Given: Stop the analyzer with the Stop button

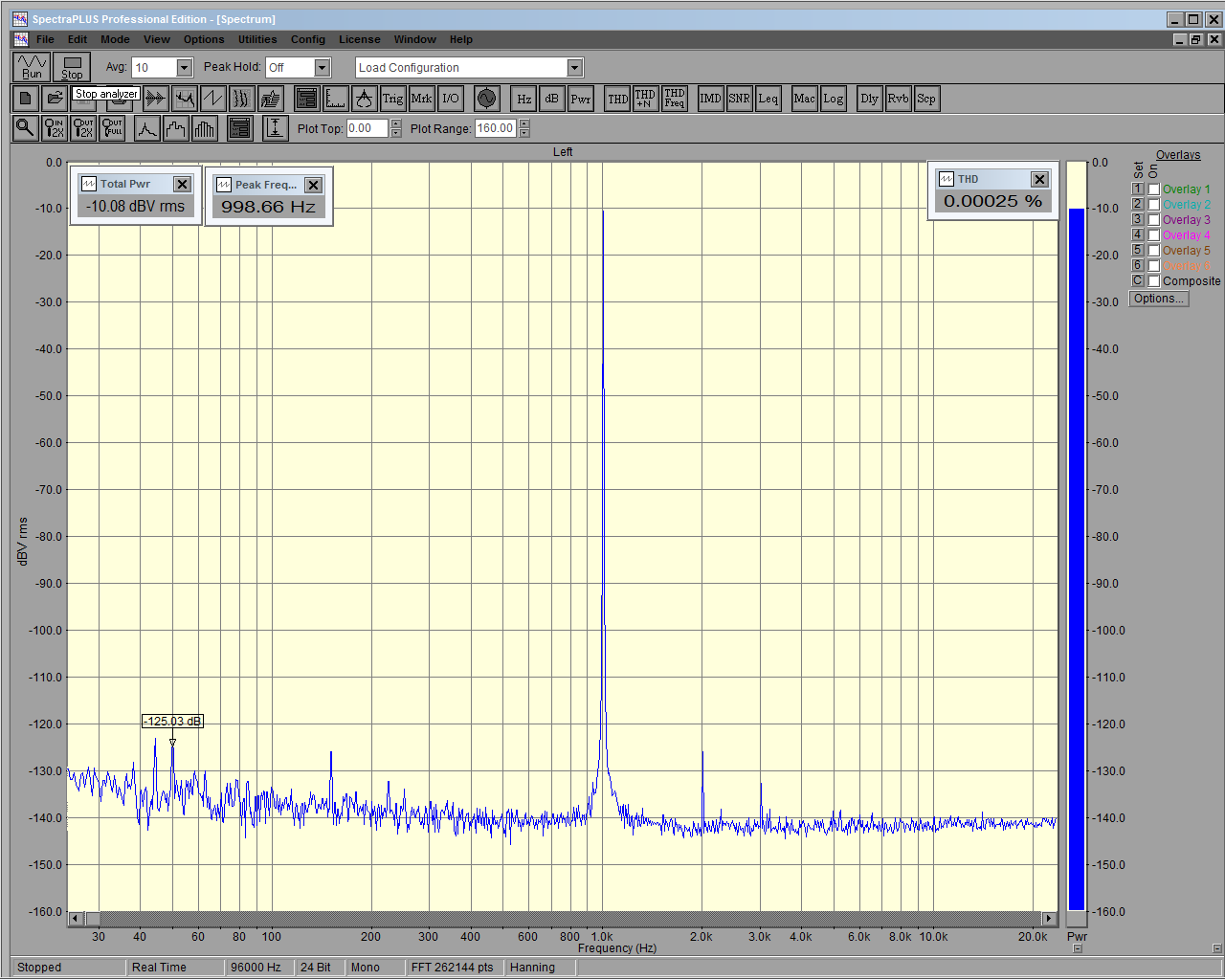Looking at the screenshot, I should (x=72, y=67).
